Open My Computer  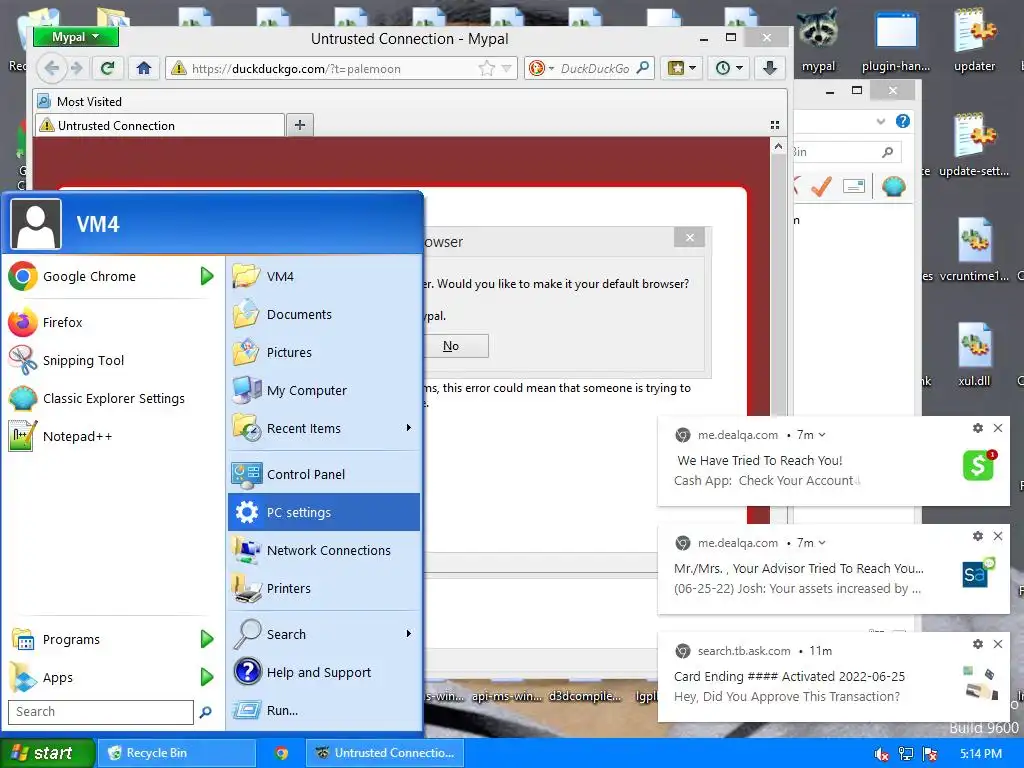tap(324, 391)
